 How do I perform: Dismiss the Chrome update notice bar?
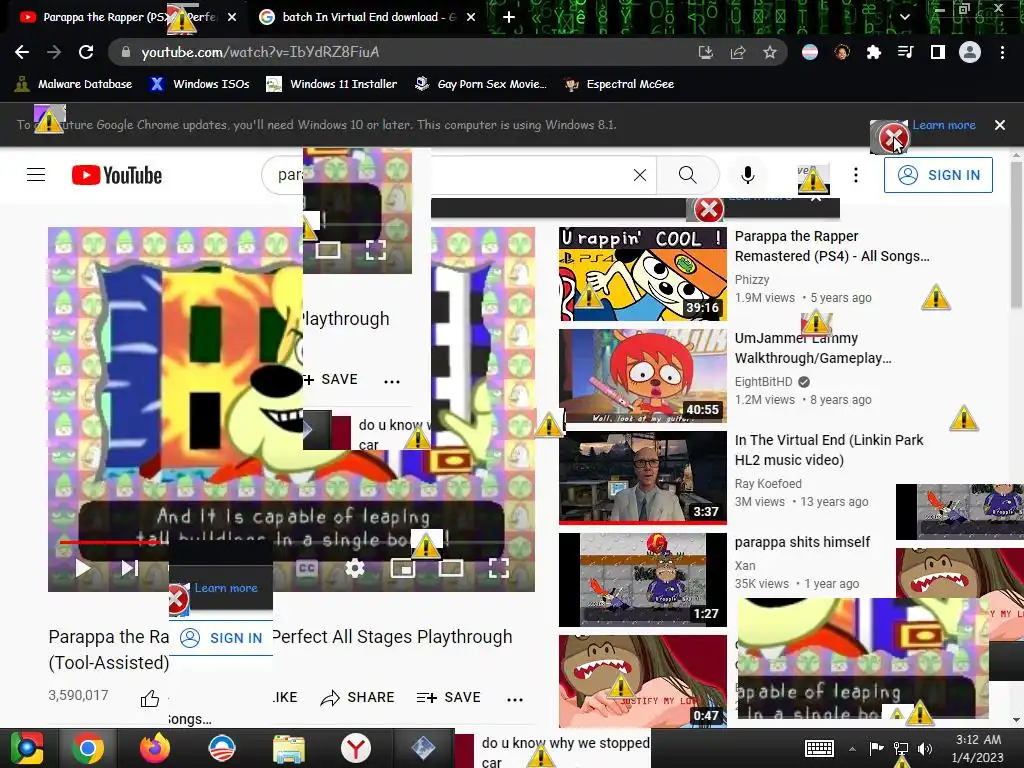point(1000,125)
